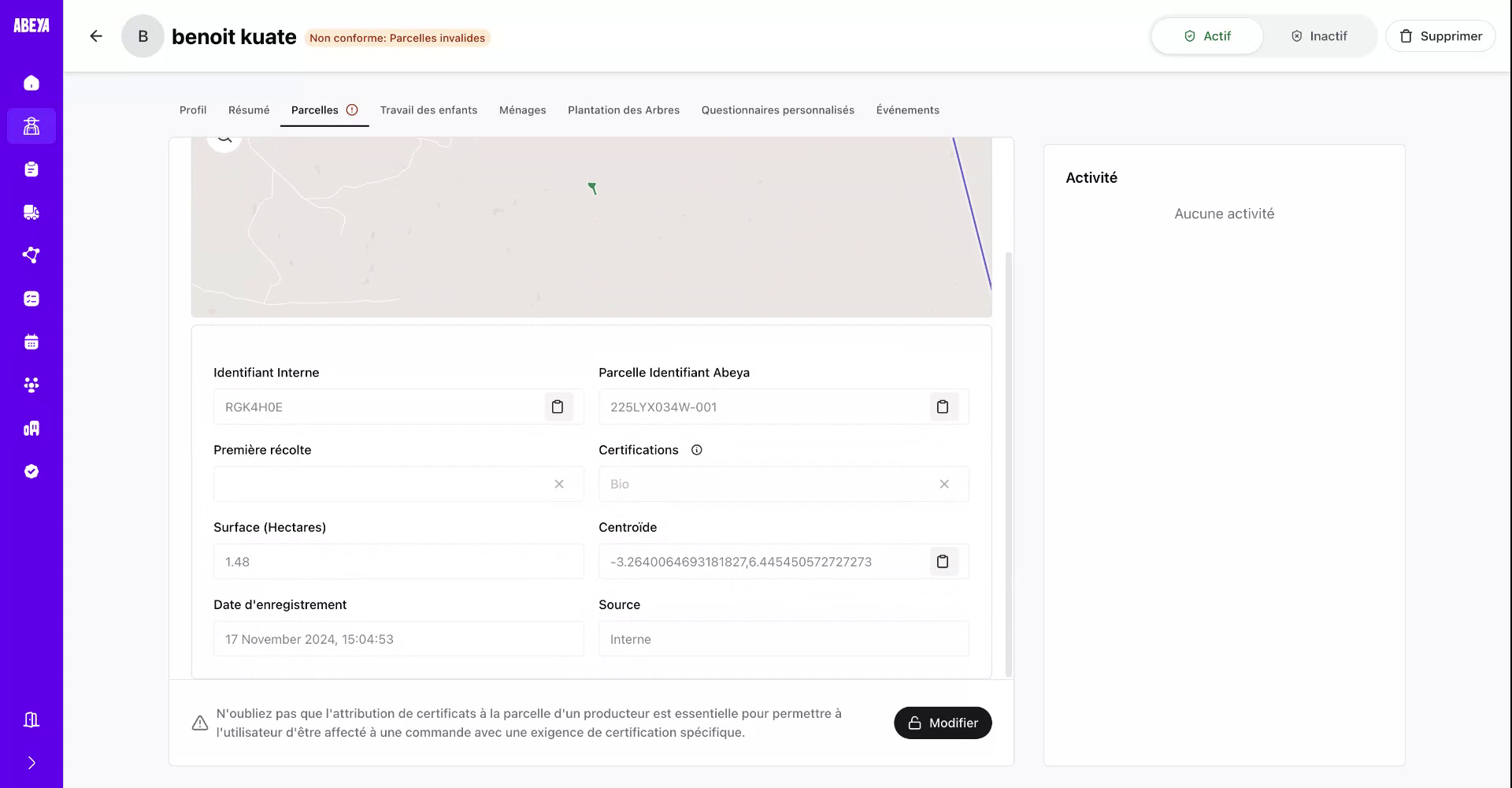Open the Home dashboard icon
Screen dimensions: 1512x788
click(x=31, y=83)
